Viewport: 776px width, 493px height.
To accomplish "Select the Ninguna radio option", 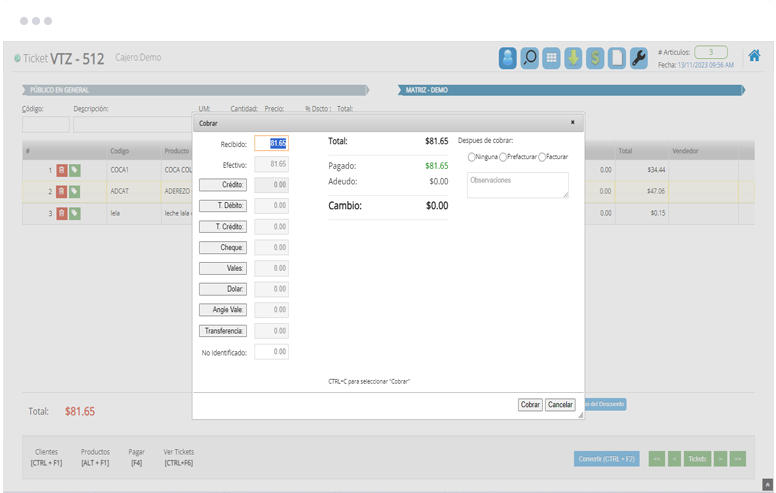I will (471, 157).
